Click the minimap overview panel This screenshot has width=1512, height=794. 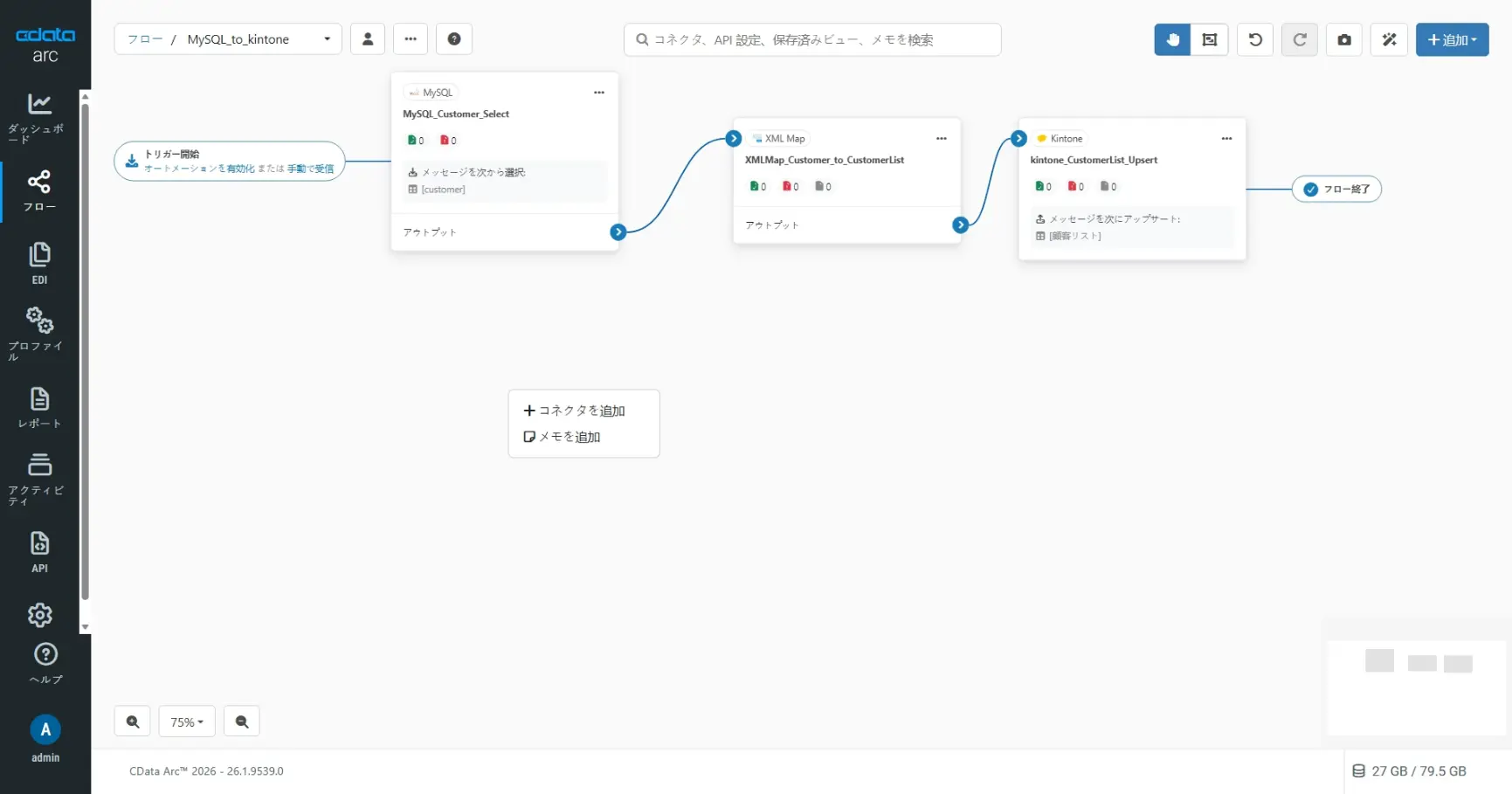[x=1416, y=687]
